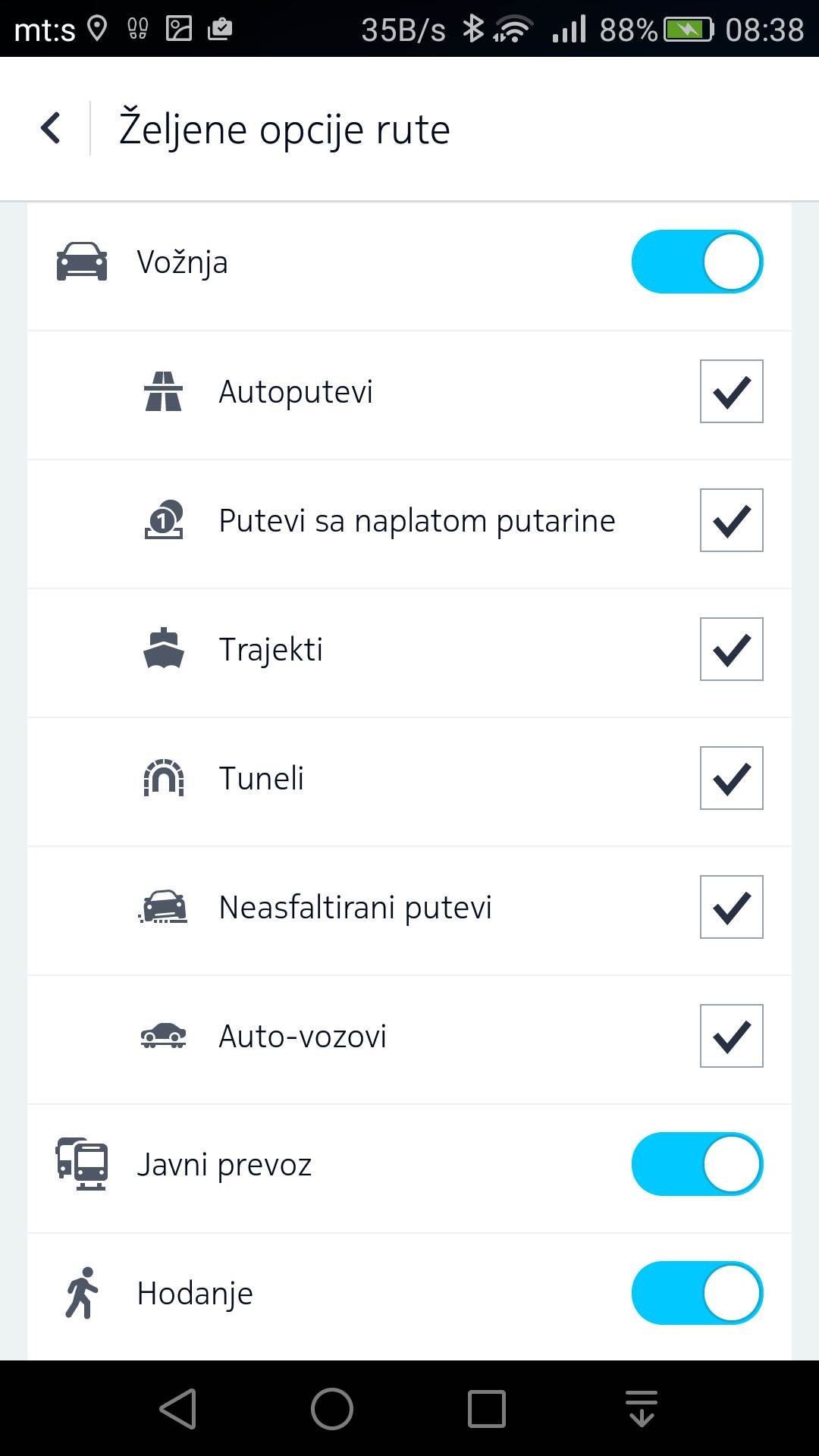
Task: Uncheck the Autoputevi checkbox
Action: pos(731,391)
